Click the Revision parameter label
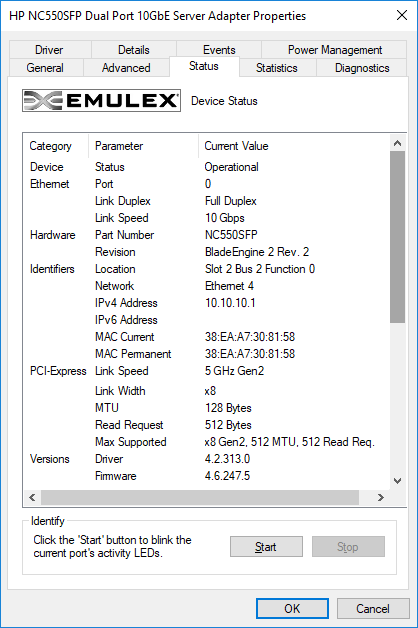The width and height of the screenshot is (418, 628). click(115, 252)
